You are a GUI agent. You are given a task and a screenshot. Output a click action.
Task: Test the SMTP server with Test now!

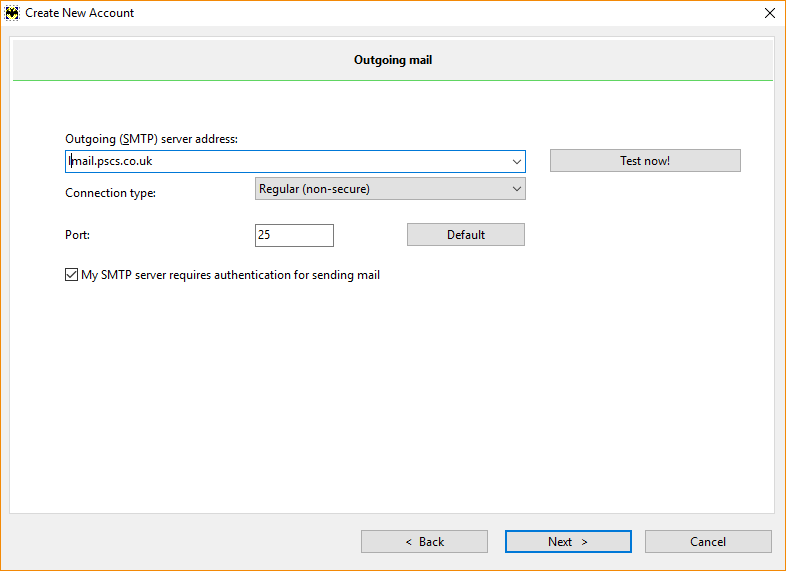[645, 161]
